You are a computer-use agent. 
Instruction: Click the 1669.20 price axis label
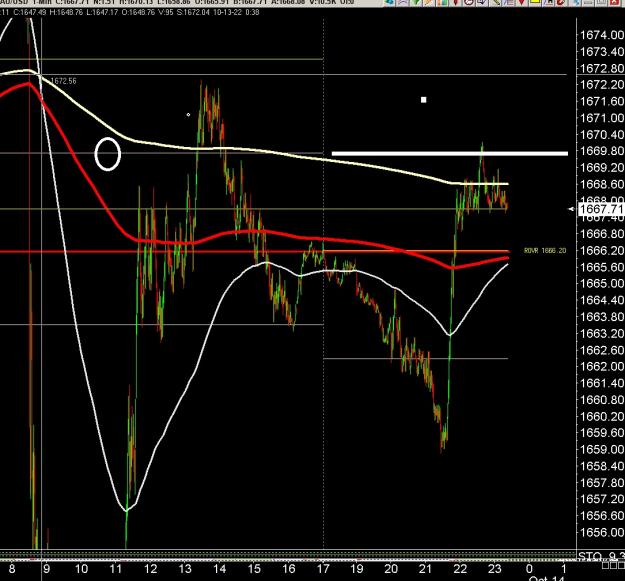(601, 168)
